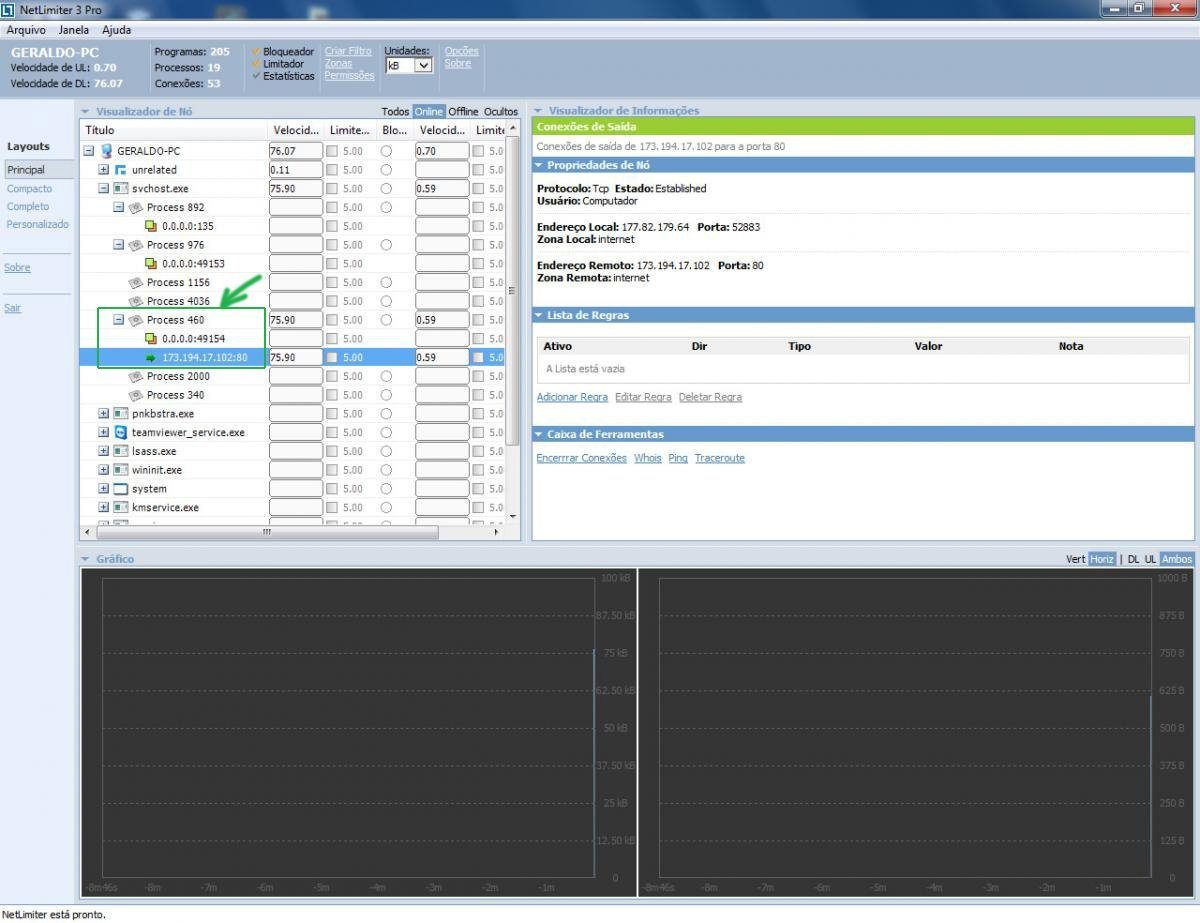This screenshot has height=923, width=1200.
Task: Switch node filter to Offline
Action: point(463,112)
